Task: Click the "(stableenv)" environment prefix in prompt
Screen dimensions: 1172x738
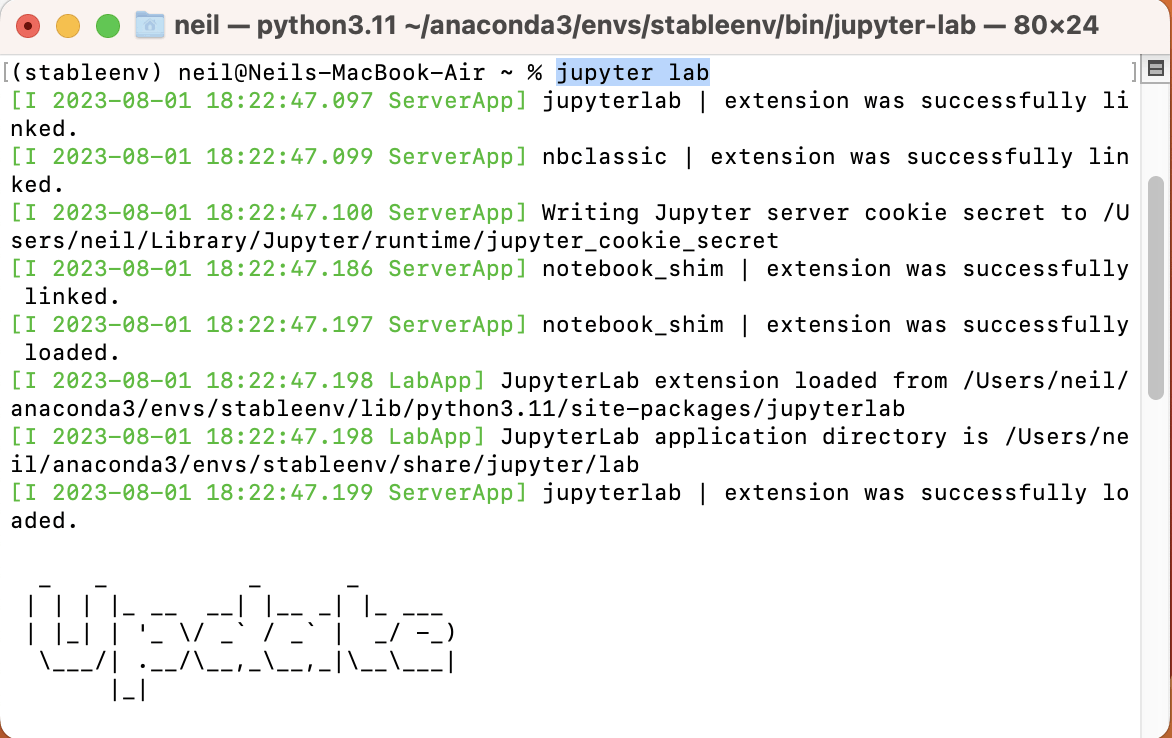Action: coord(86,73)
